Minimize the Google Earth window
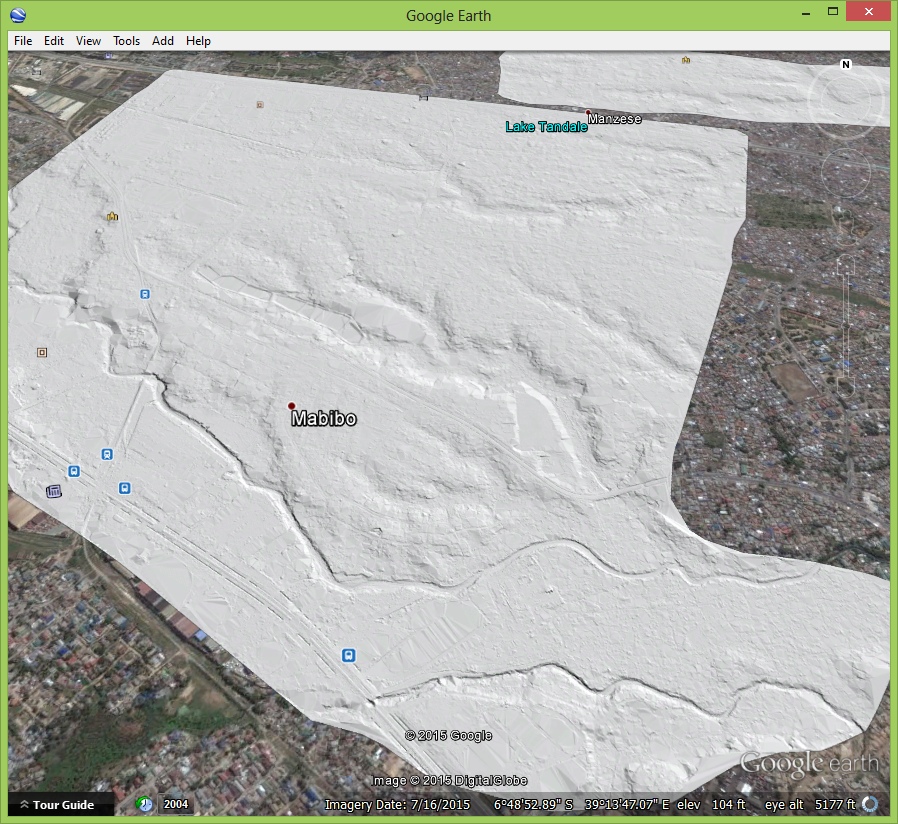The width and height of the screenshot is (898, 824). 806,13
